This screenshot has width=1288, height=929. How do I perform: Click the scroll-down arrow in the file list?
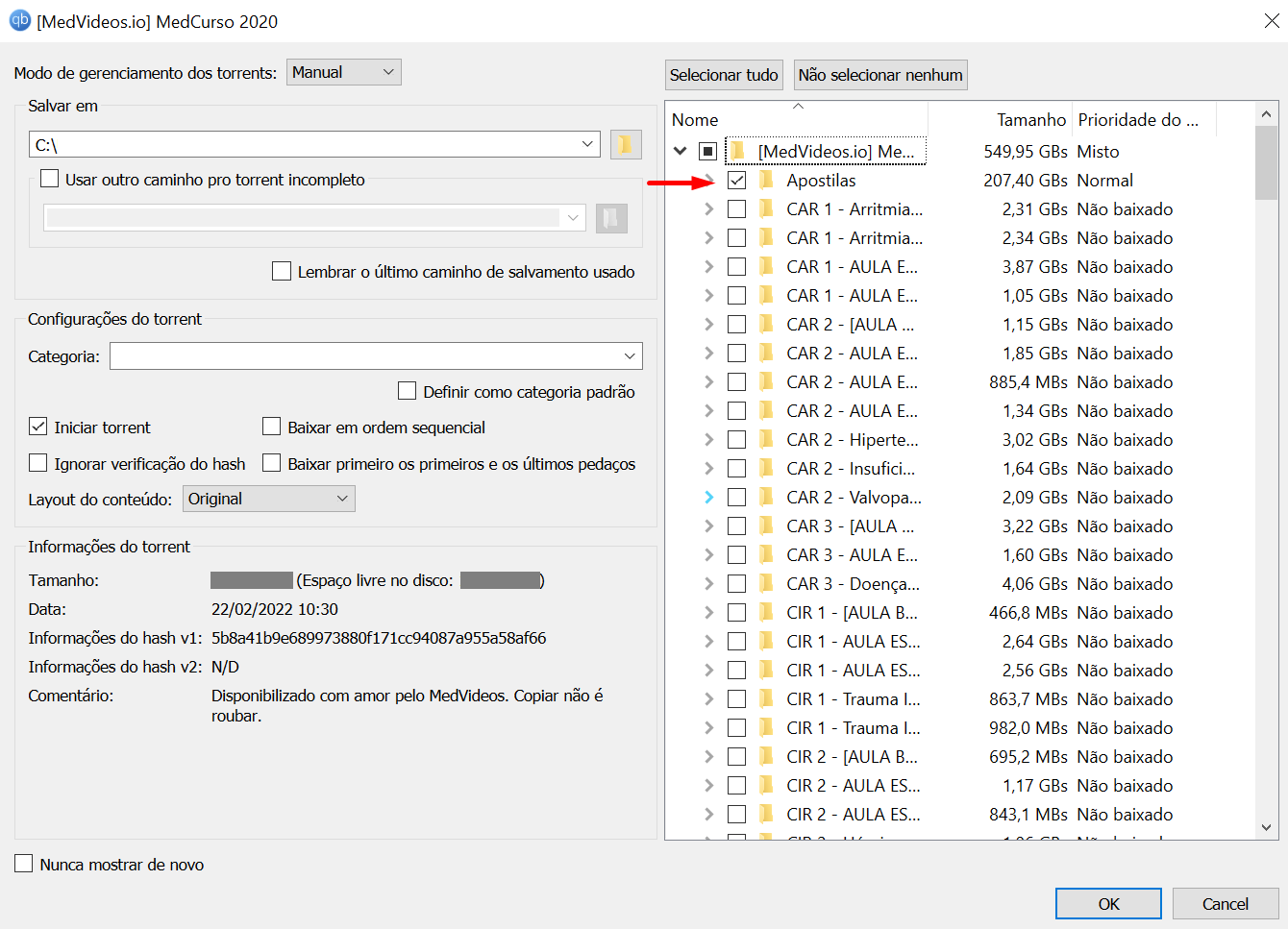click(x=1266, y=827)
